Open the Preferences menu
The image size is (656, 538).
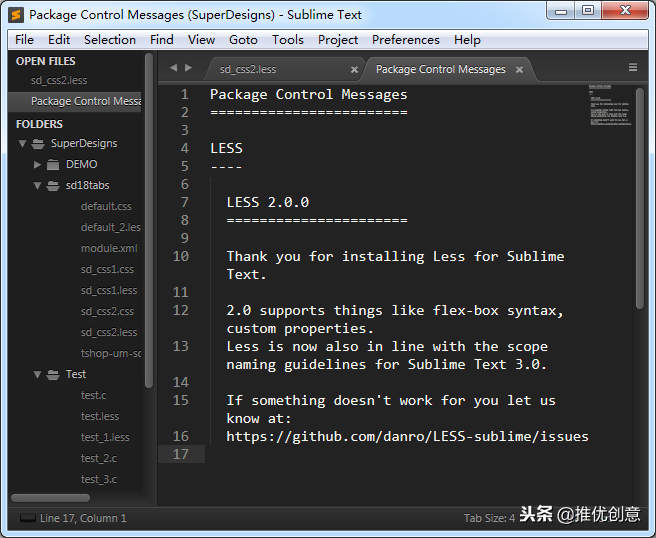click(405, 40)
